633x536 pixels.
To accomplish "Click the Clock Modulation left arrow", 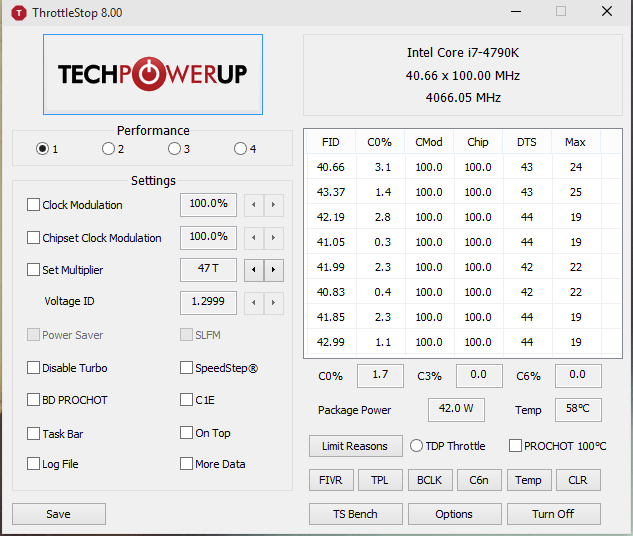I will tap(254, 205).
